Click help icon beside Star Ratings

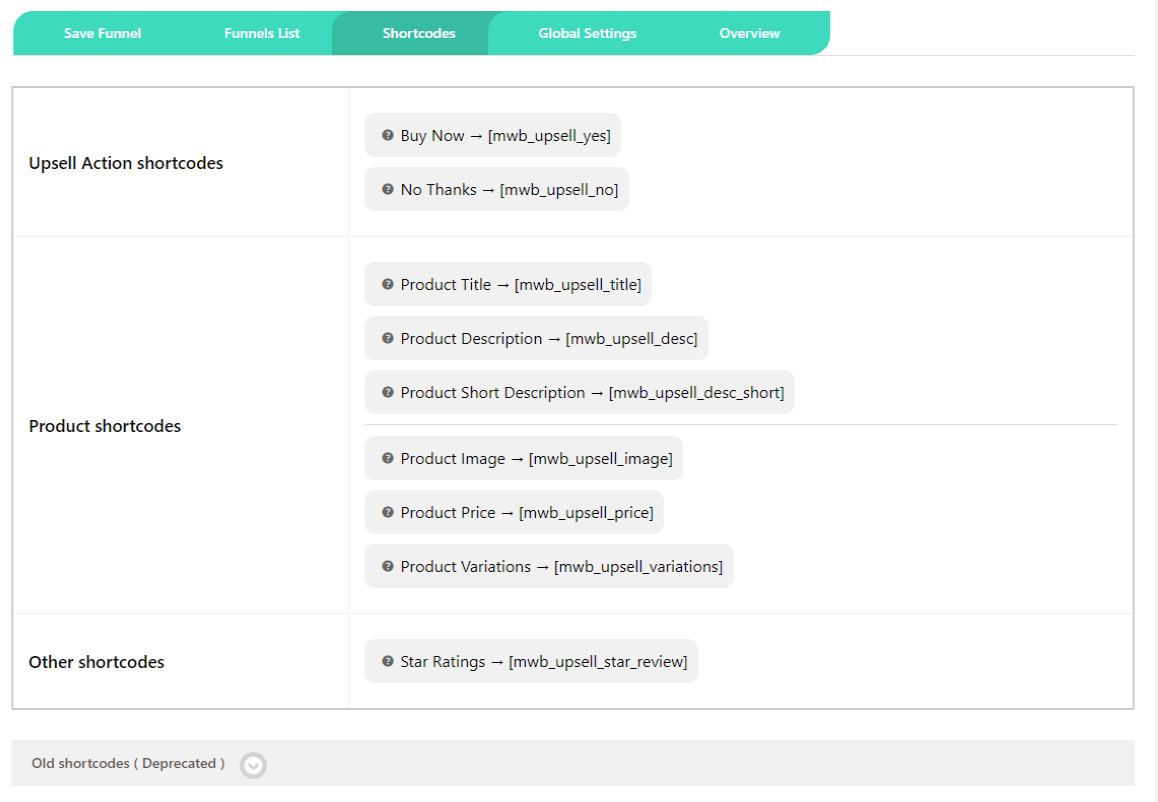(x=388, y=661)
